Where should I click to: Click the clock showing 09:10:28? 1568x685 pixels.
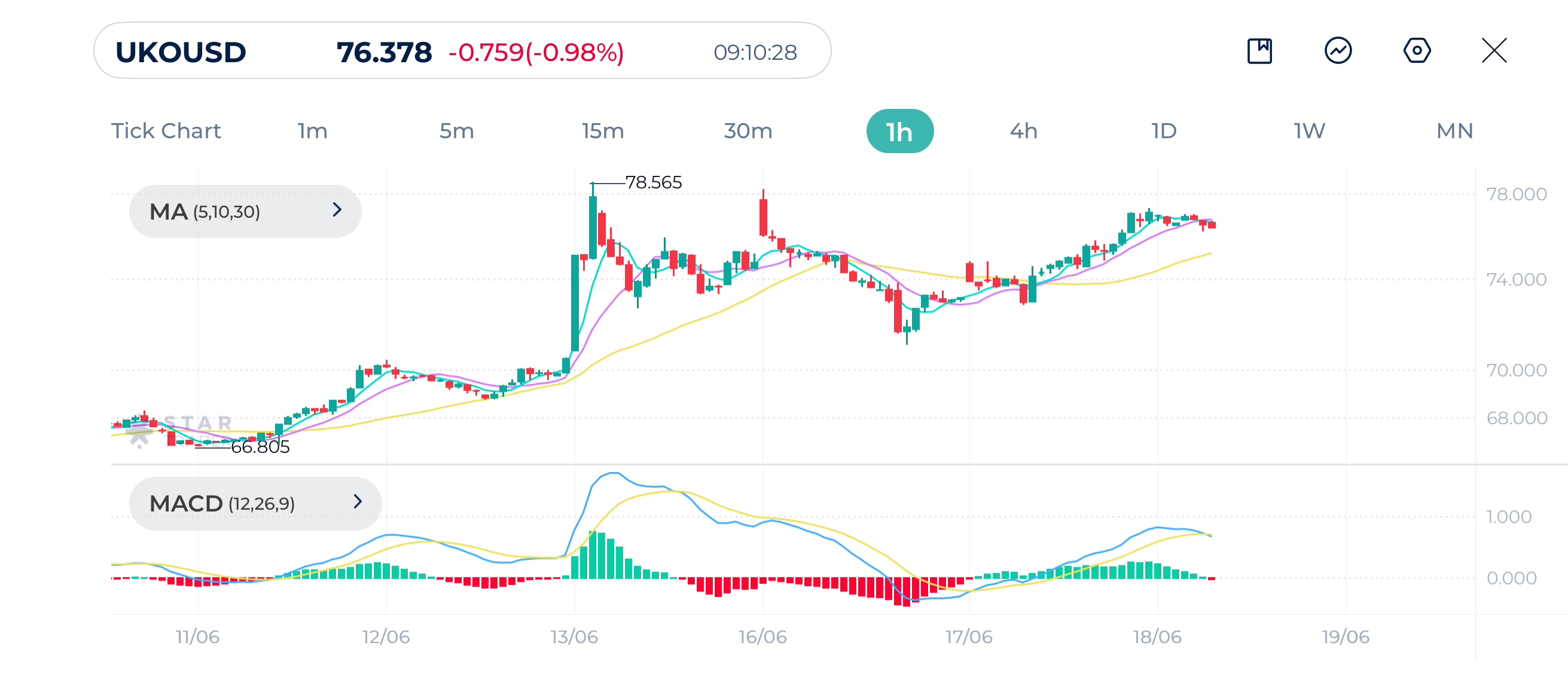pos(755,53)
